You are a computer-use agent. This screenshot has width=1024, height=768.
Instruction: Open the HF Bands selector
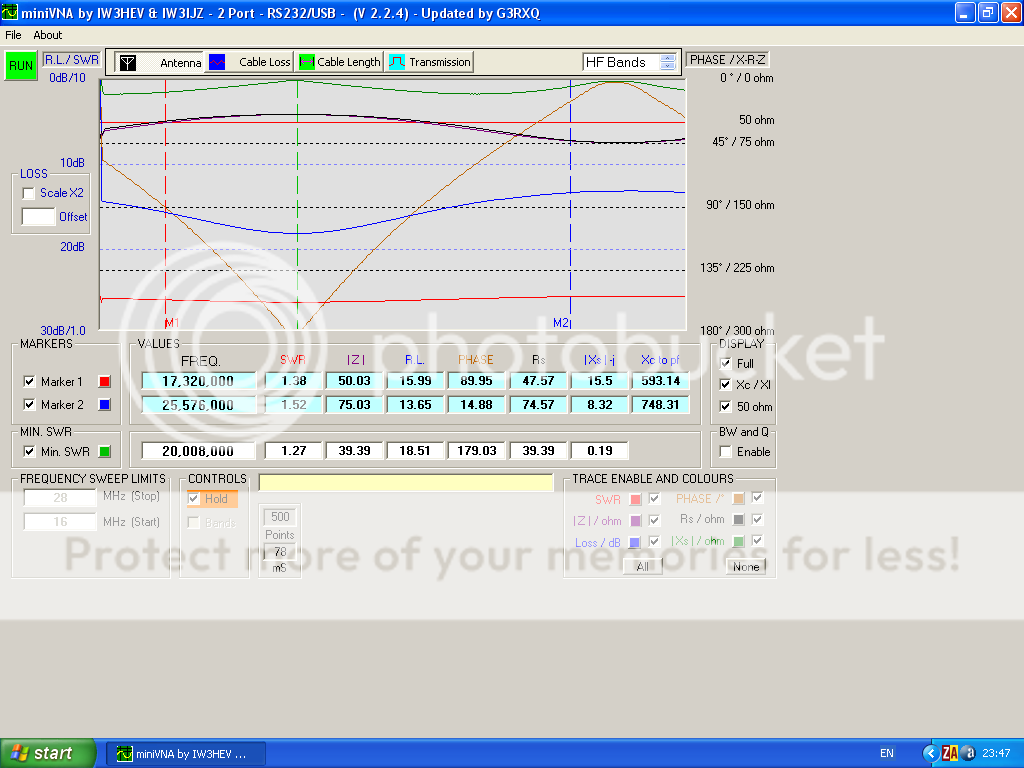pos(630,62)
